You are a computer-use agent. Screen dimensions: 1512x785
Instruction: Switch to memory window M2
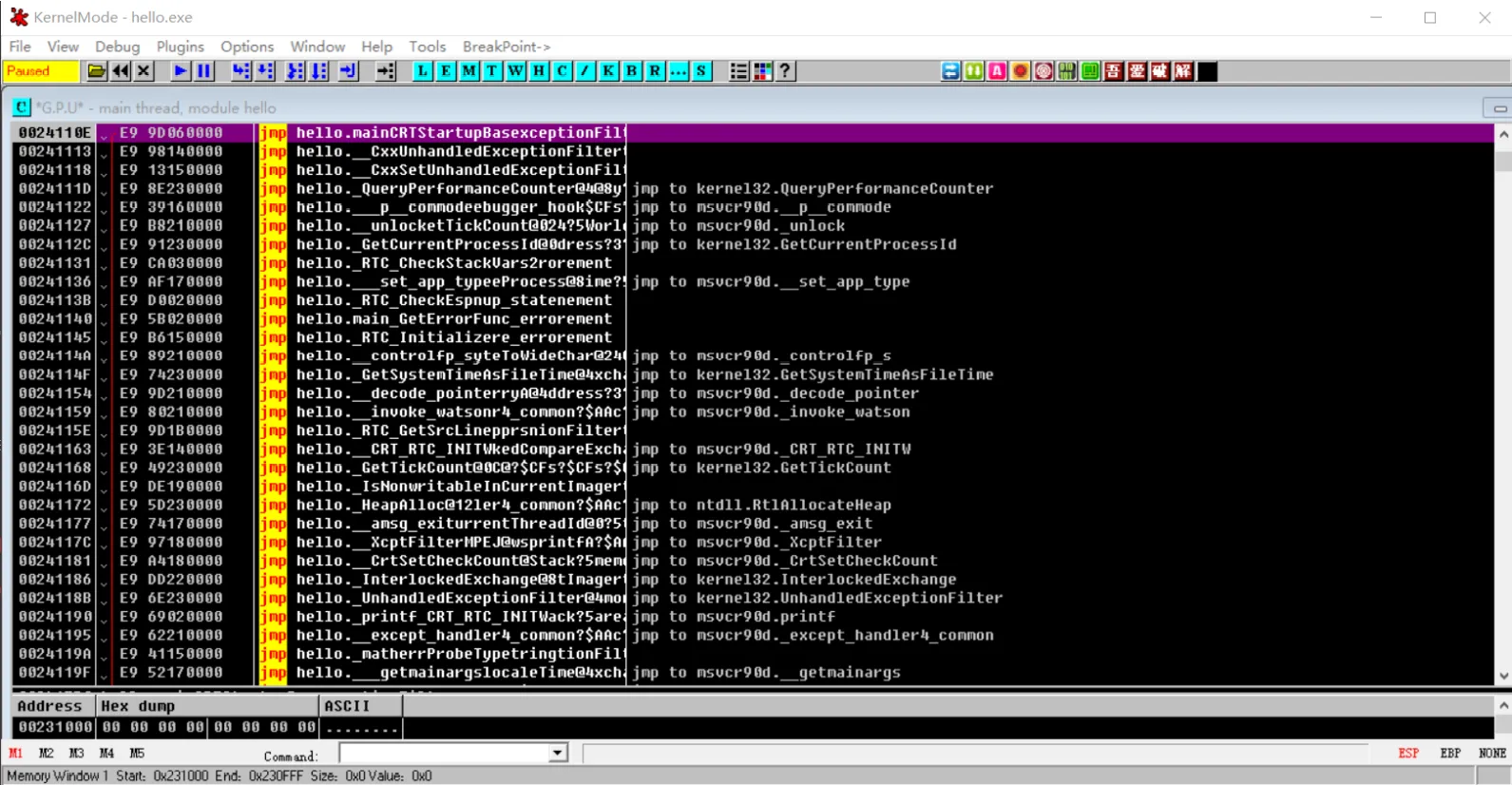coord(46,754)
